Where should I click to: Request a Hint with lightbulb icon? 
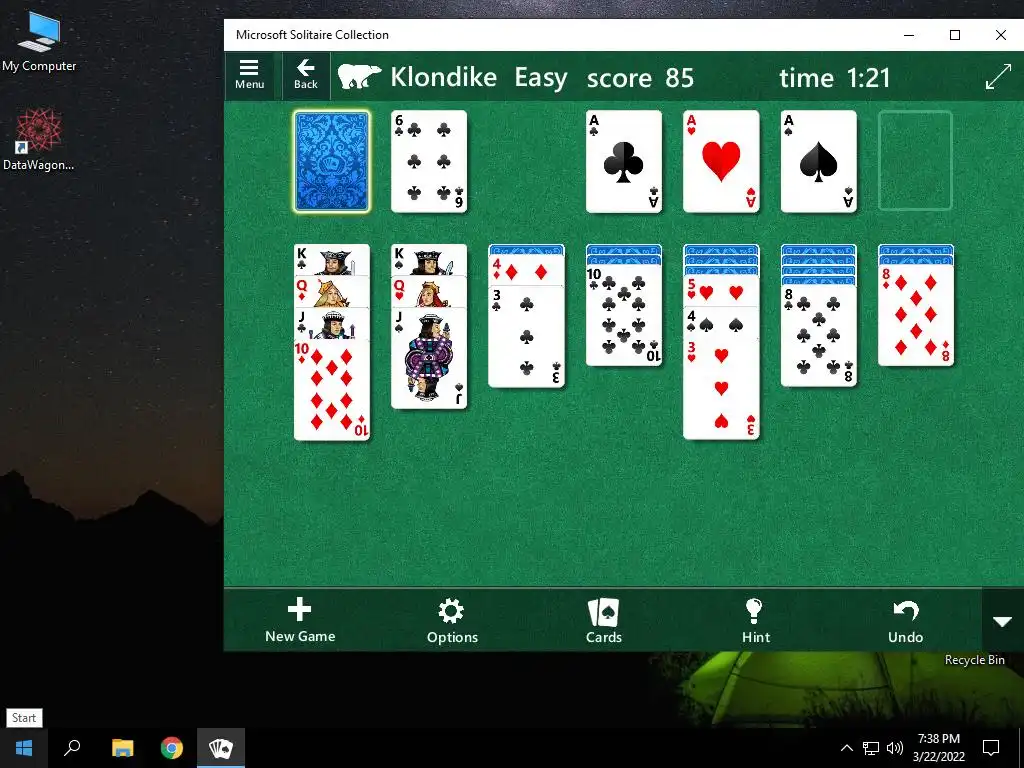coord(756,621)
